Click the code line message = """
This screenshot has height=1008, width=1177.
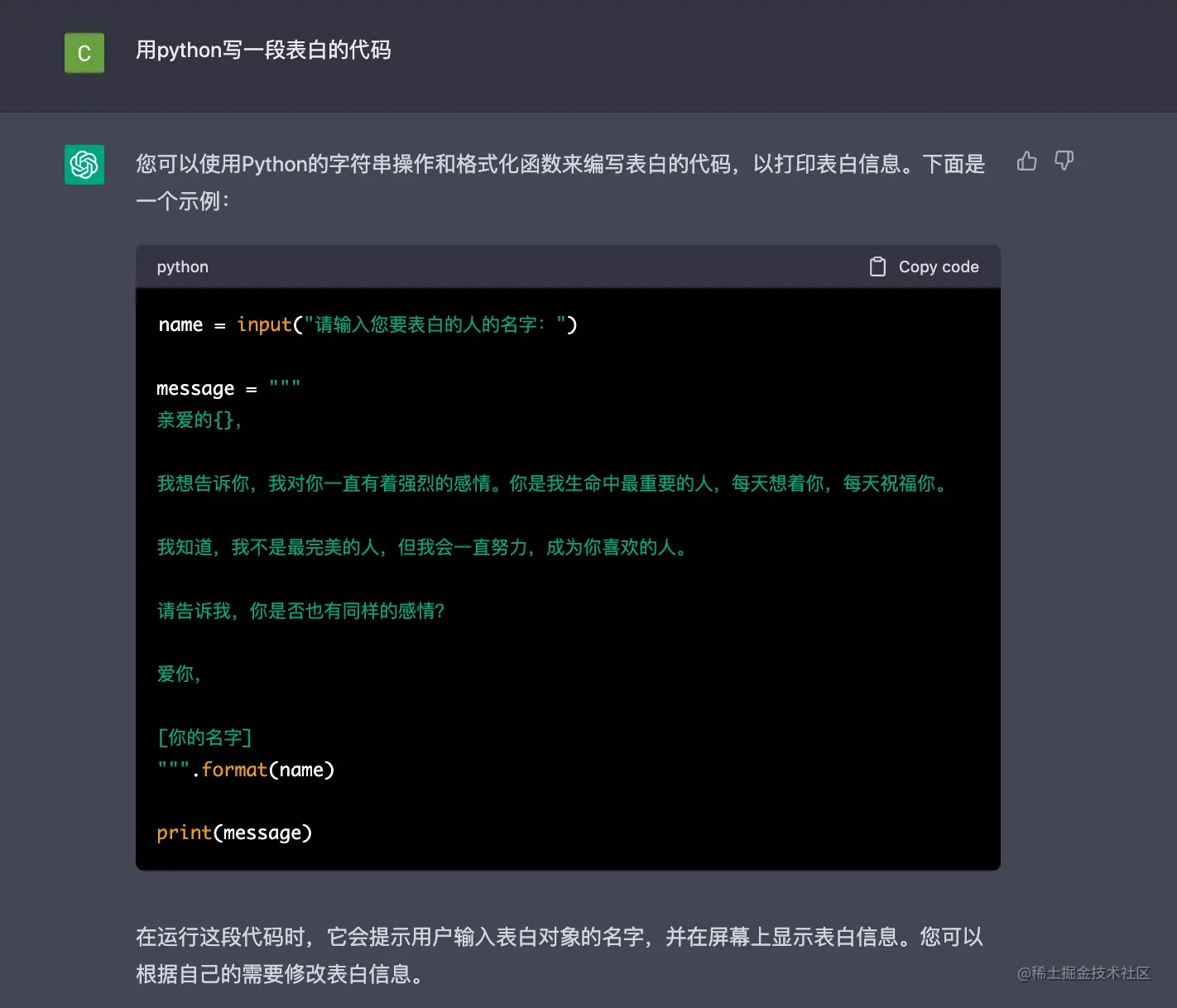click(x=228, y=388)
